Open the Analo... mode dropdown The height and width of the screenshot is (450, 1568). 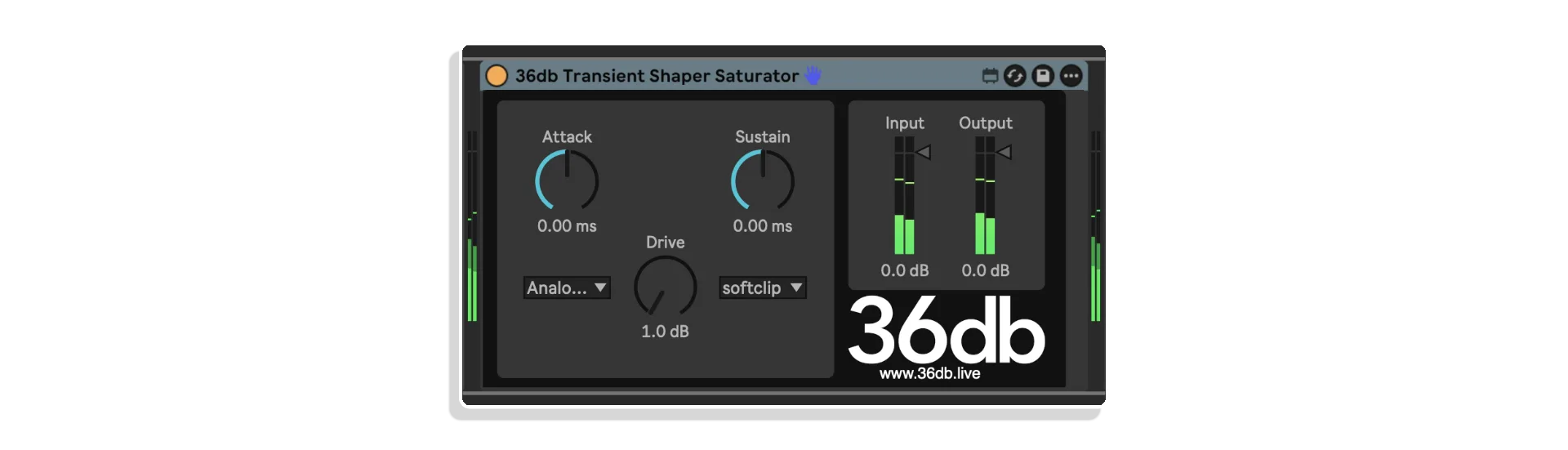tap(567, 287)
